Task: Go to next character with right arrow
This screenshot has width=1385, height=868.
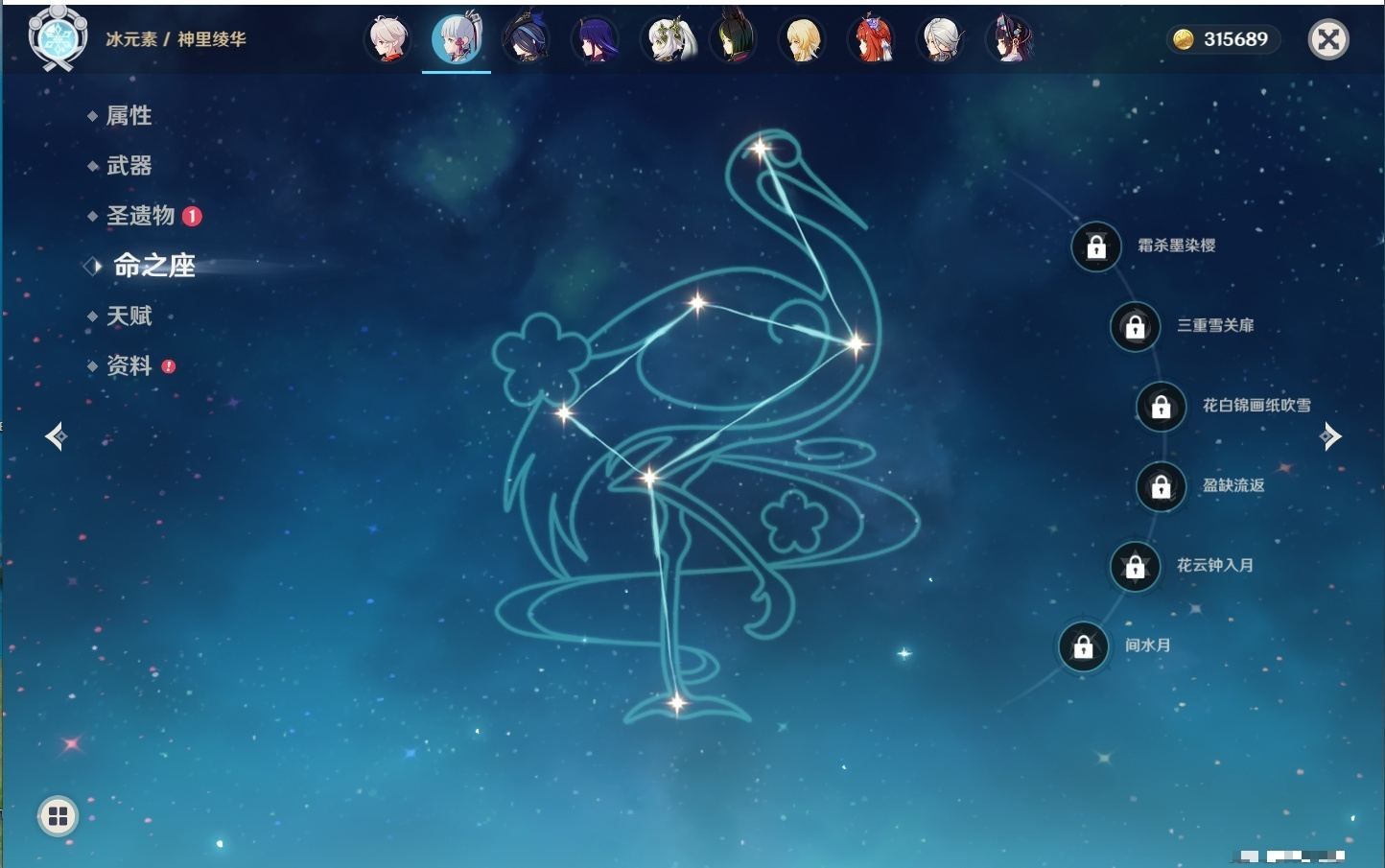Action: [1330, 436]
